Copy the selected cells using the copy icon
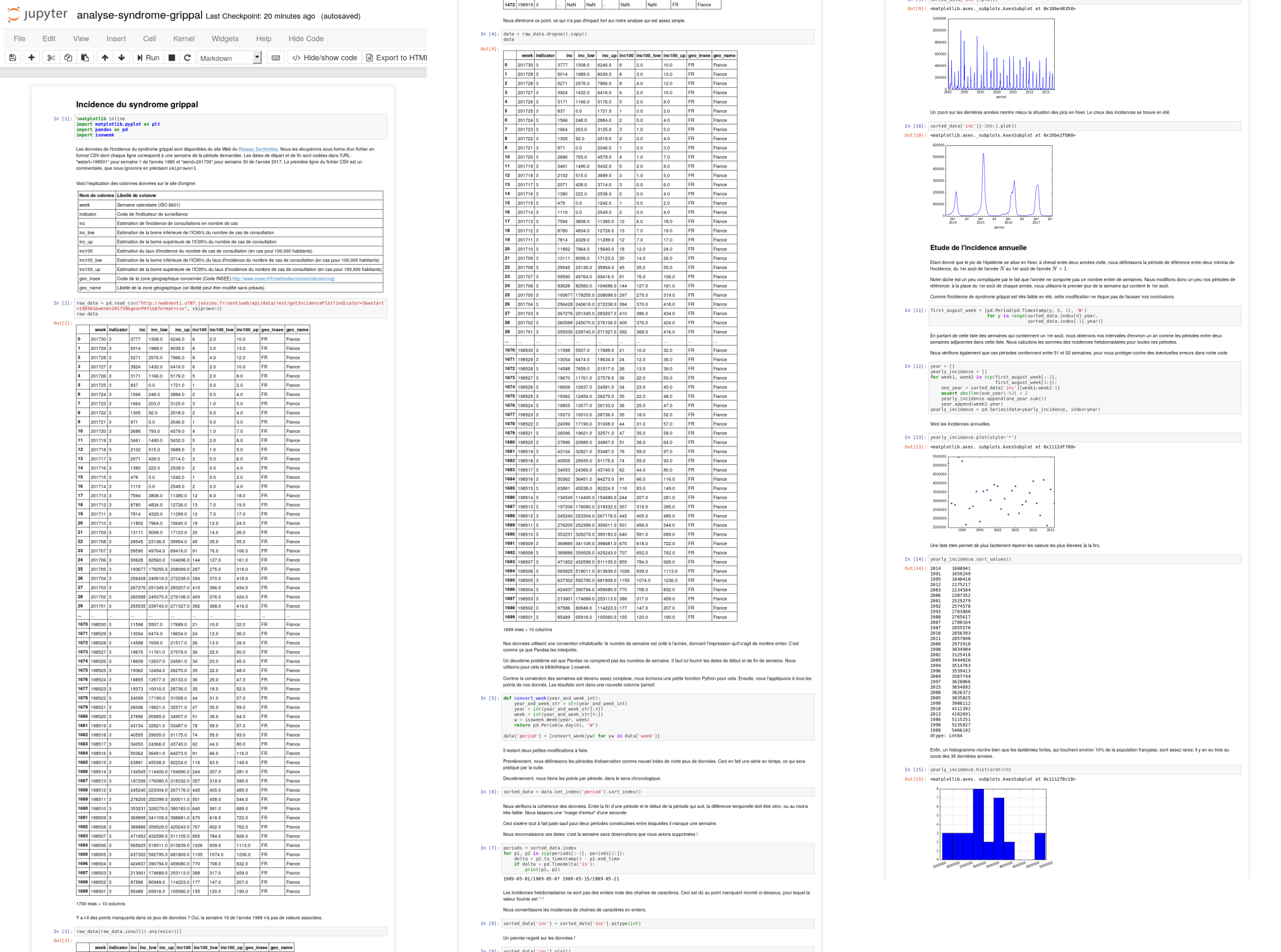The height and width of the screenshot is (952, 1281). pyautogui.click(x=68, y=57)
